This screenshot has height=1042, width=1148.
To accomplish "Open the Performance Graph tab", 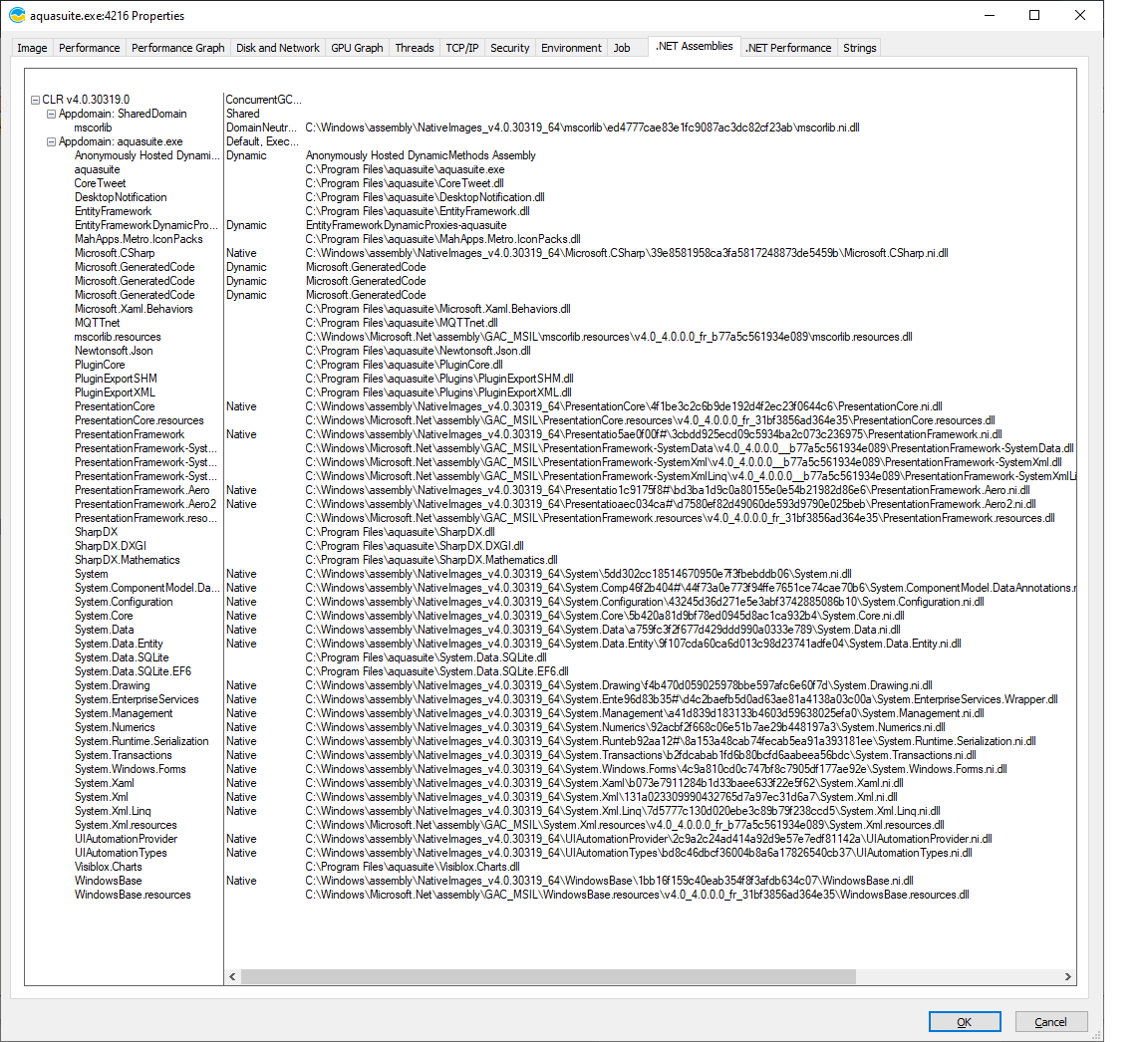I will (x=178, y=48).
